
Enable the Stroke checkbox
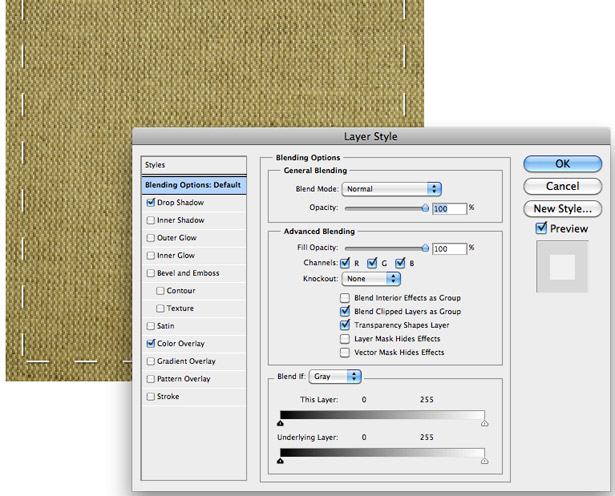[x=151, y=396]
